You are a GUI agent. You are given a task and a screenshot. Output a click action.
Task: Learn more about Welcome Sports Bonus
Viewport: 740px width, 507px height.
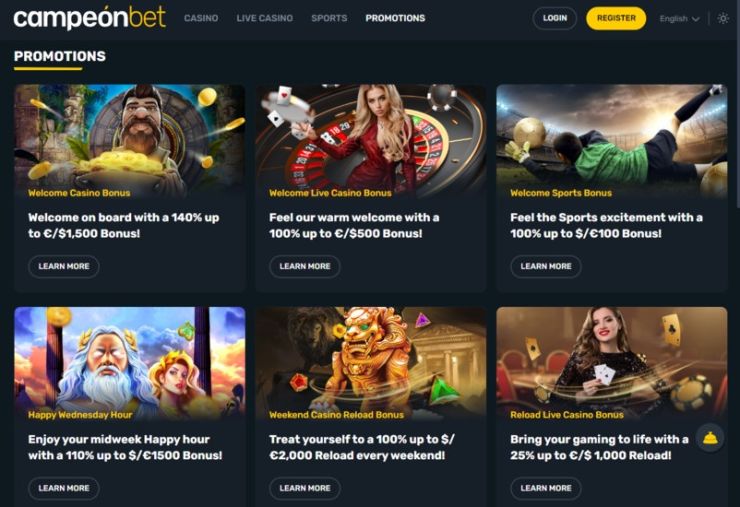(x=546, y=266)
